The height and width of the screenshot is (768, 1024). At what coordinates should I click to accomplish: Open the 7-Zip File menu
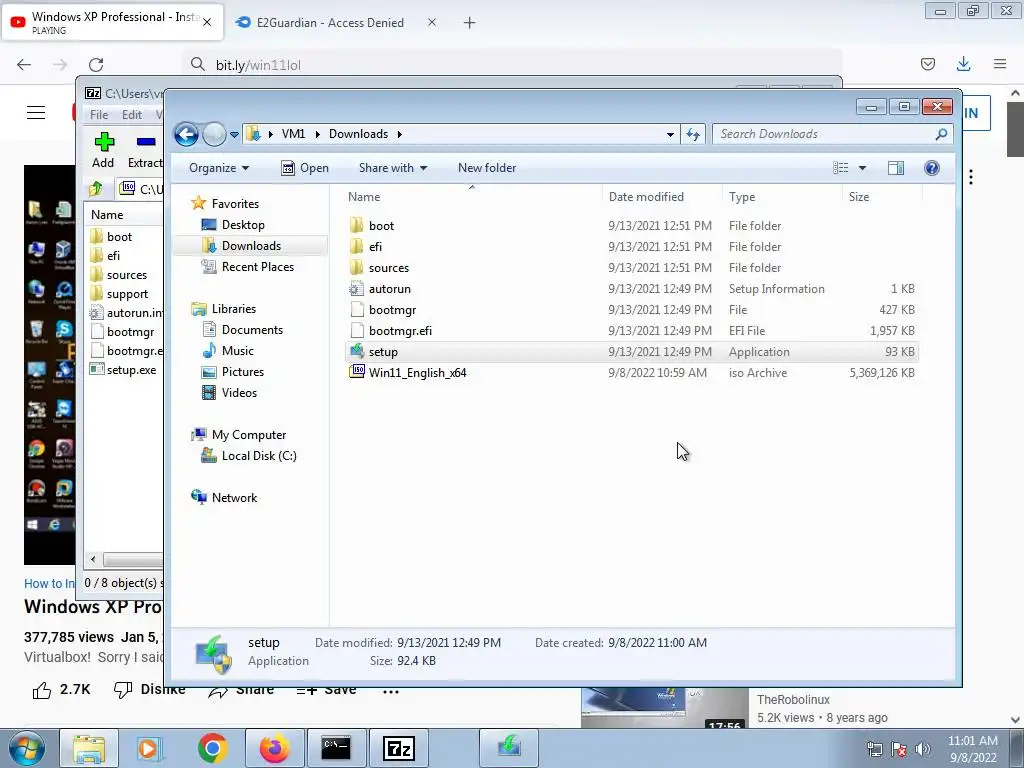tap(99, 115)
